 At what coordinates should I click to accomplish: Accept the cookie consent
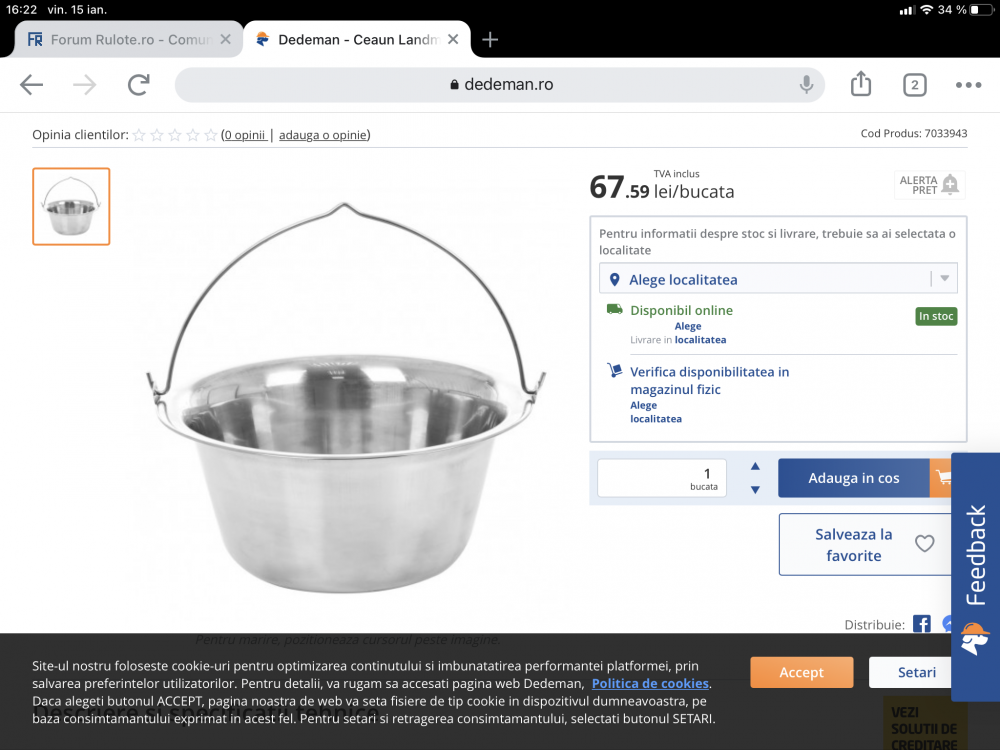point(801,672)
